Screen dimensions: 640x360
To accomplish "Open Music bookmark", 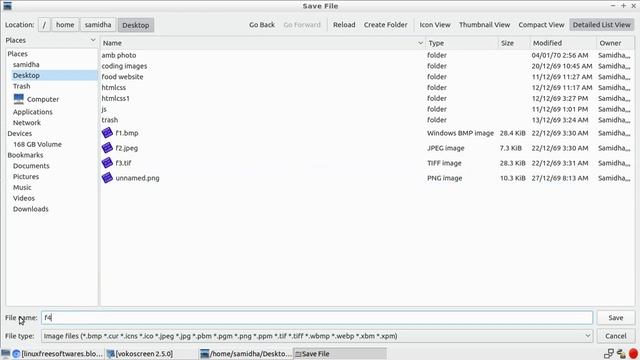I will click(x=22, y=187).
